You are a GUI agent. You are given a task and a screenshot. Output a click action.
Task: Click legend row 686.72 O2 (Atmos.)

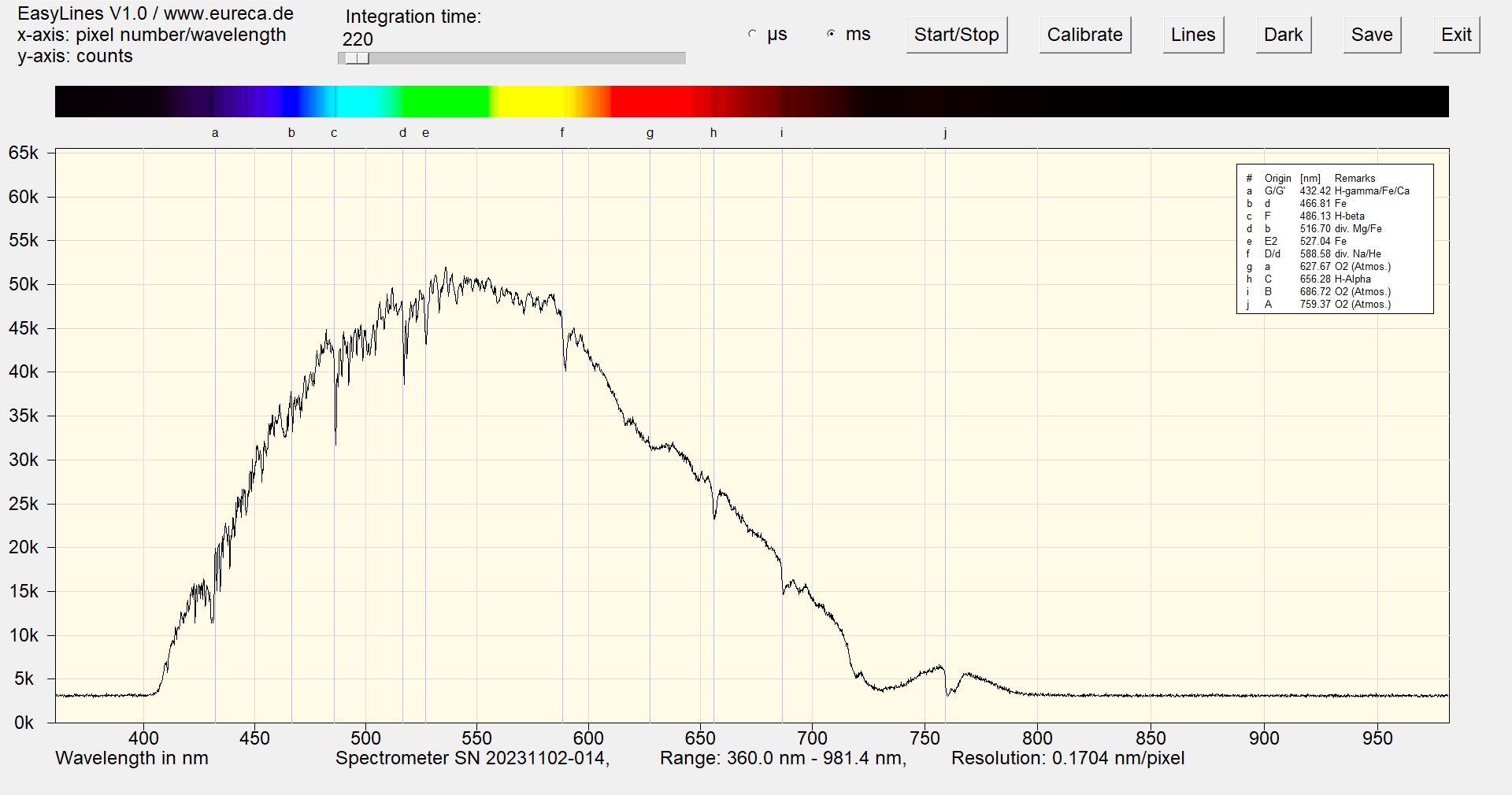[x=1318, y=292]
